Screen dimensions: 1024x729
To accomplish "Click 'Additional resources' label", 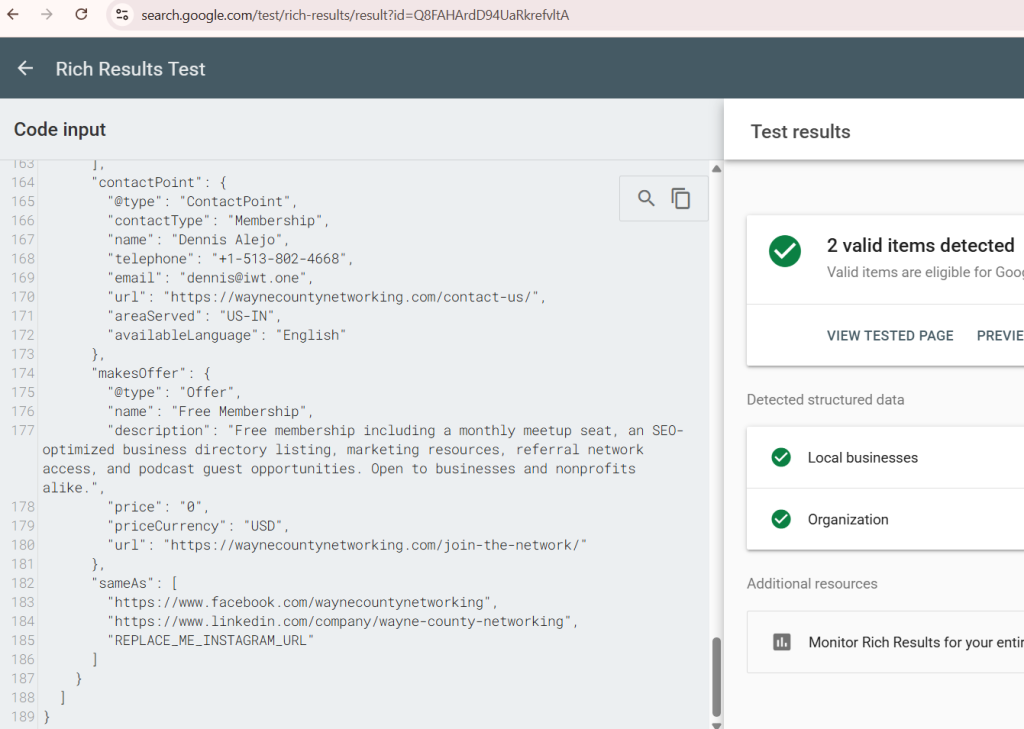I will coord(812,583).
